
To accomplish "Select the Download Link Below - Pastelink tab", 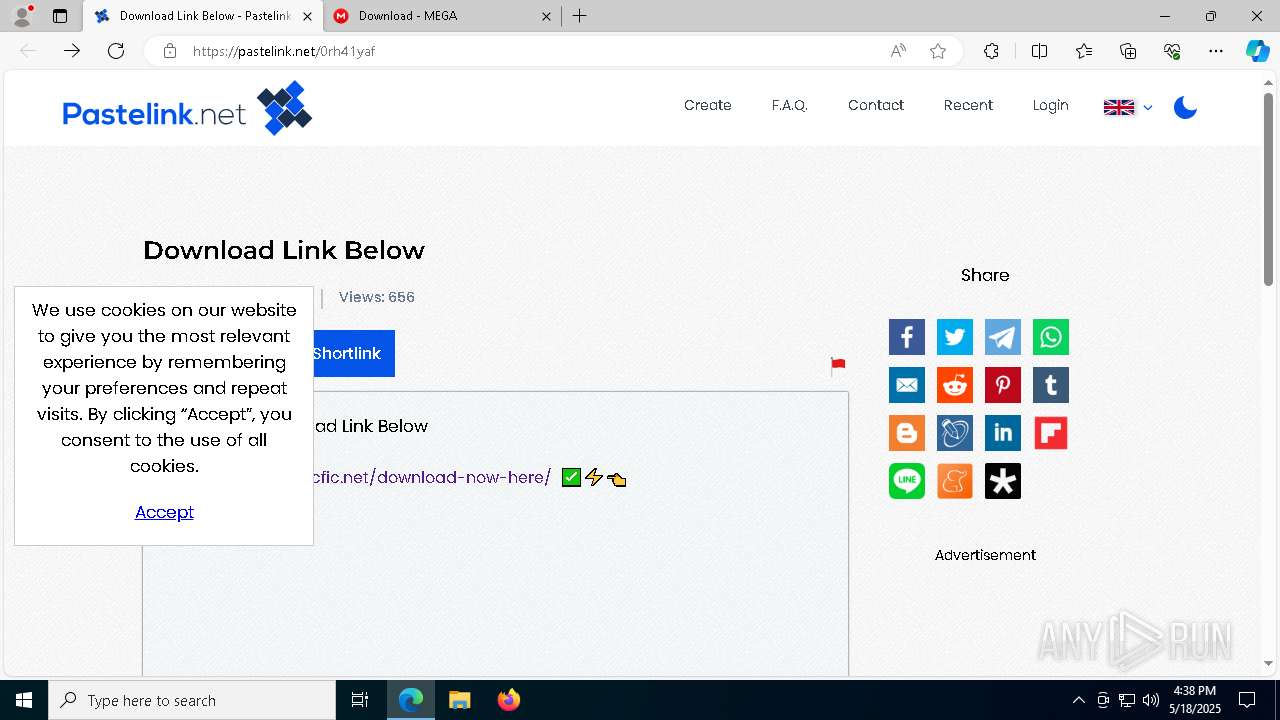I will [202, 16].
